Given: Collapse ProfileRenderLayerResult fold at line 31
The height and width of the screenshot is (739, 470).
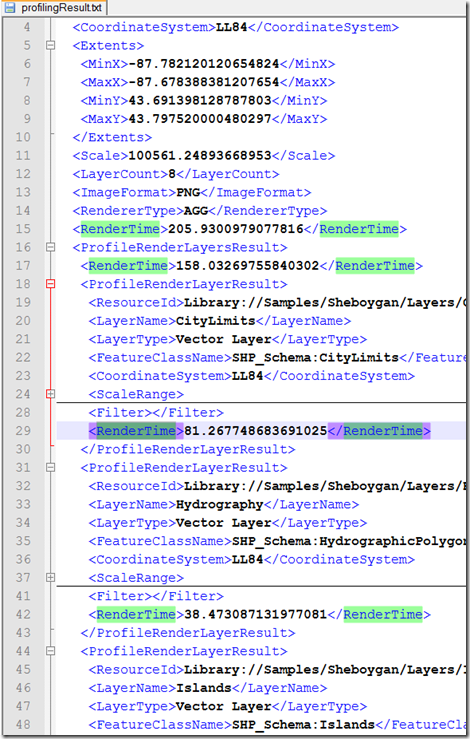Looking at the screenshot, I should coord(50,468).
